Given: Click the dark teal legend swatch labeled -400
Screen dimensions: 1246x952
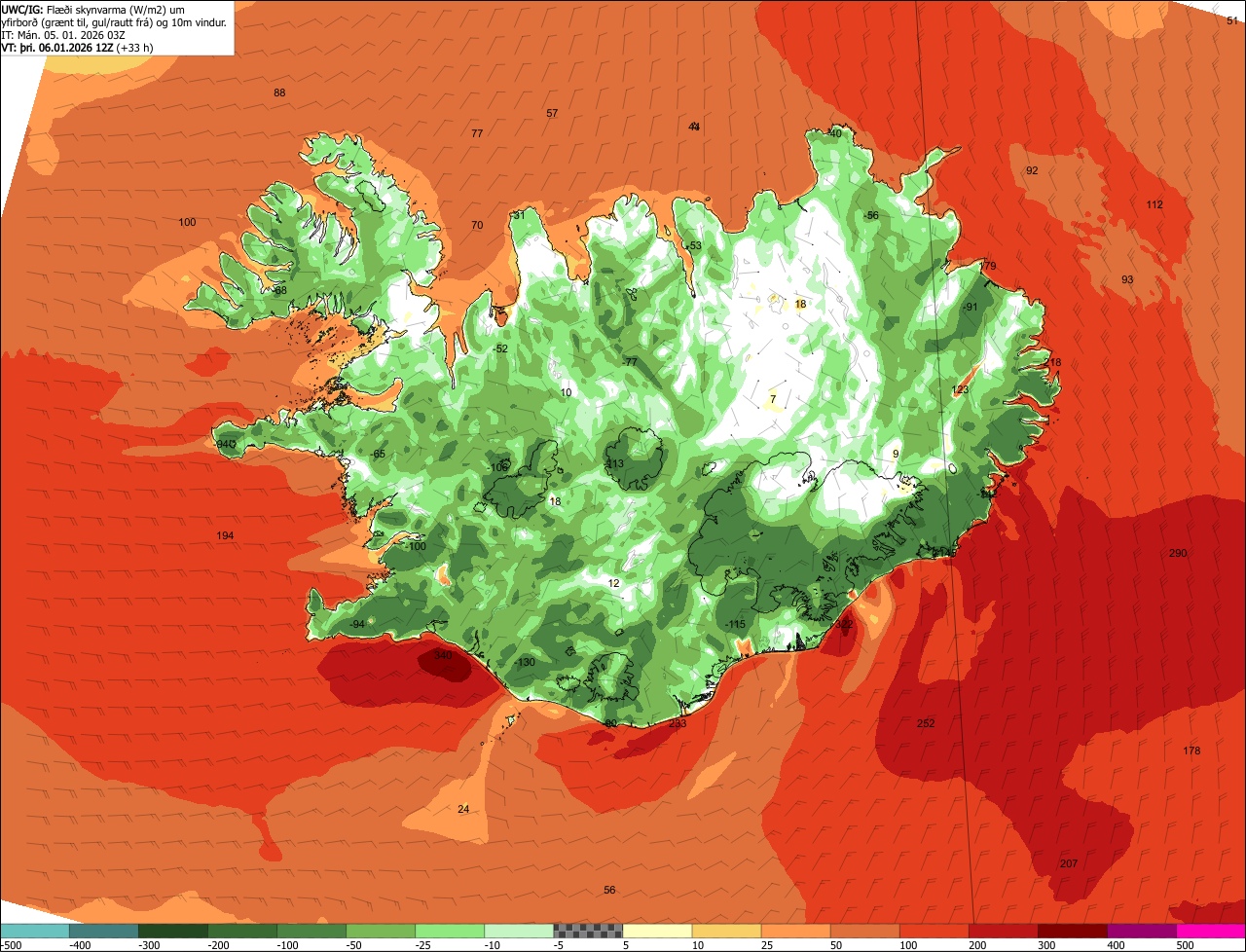Looking at the screenshot, I should point(103,931).
